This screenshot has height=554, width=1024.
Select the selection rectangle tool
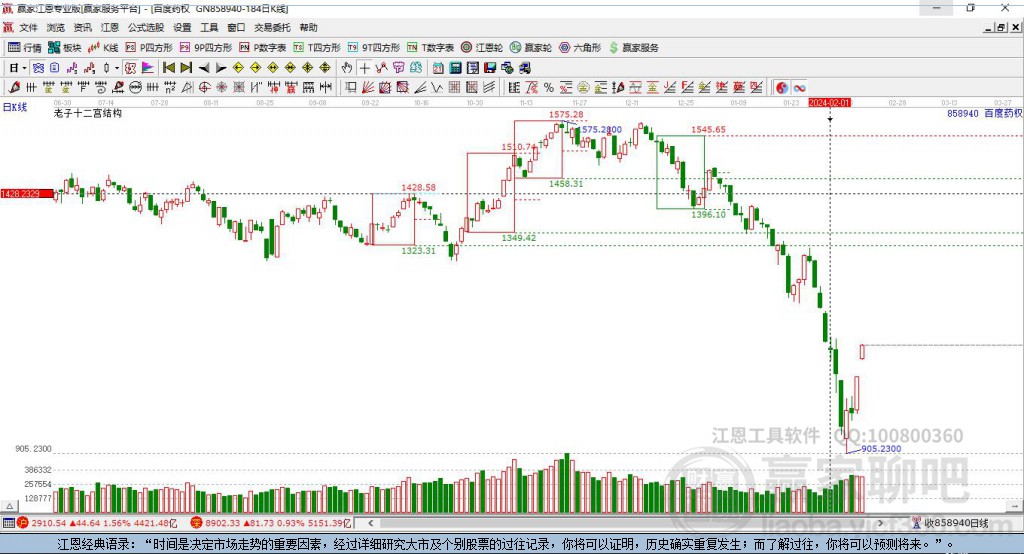[351, 88]
